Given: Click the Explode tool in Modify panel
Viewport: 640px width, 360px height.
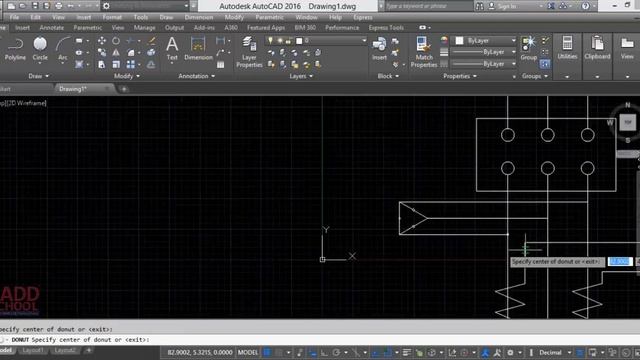Looking at the screenshot, I should tap(151, 52).
